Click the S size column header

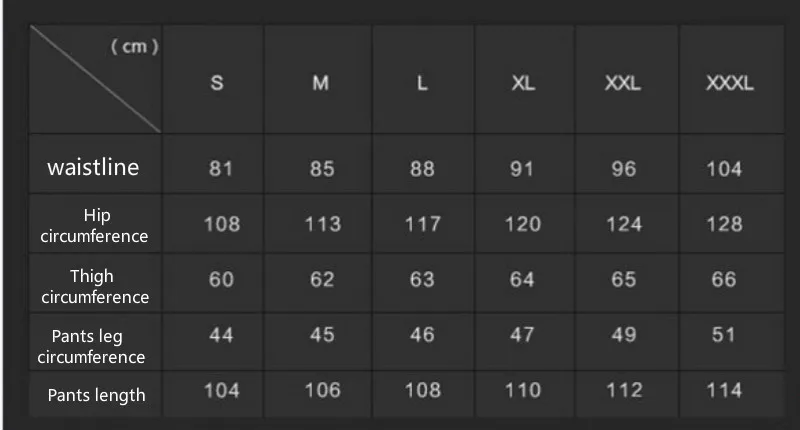coord(217,83)
